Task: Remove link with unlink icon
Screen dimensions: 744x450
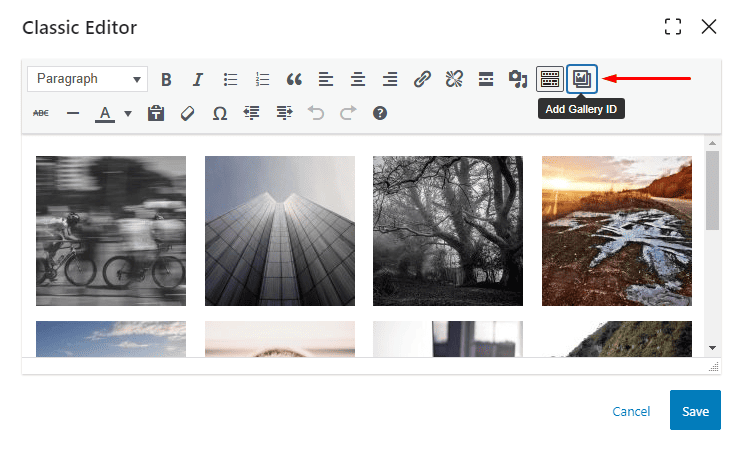Action: [454, 79]
